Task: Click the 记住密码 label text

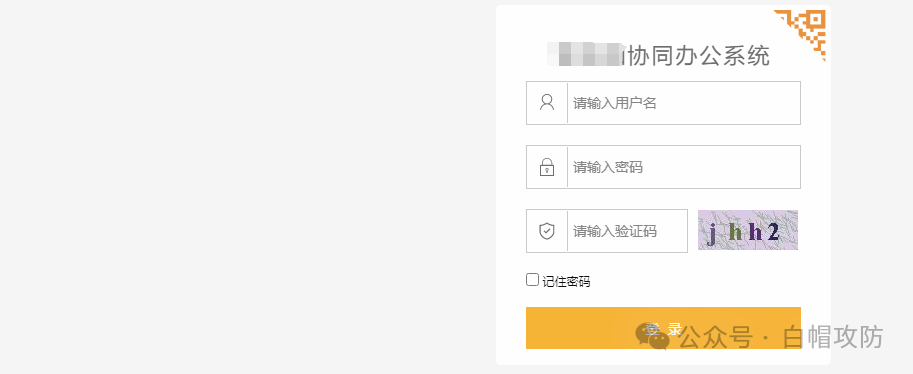Action: coord(566,281)
